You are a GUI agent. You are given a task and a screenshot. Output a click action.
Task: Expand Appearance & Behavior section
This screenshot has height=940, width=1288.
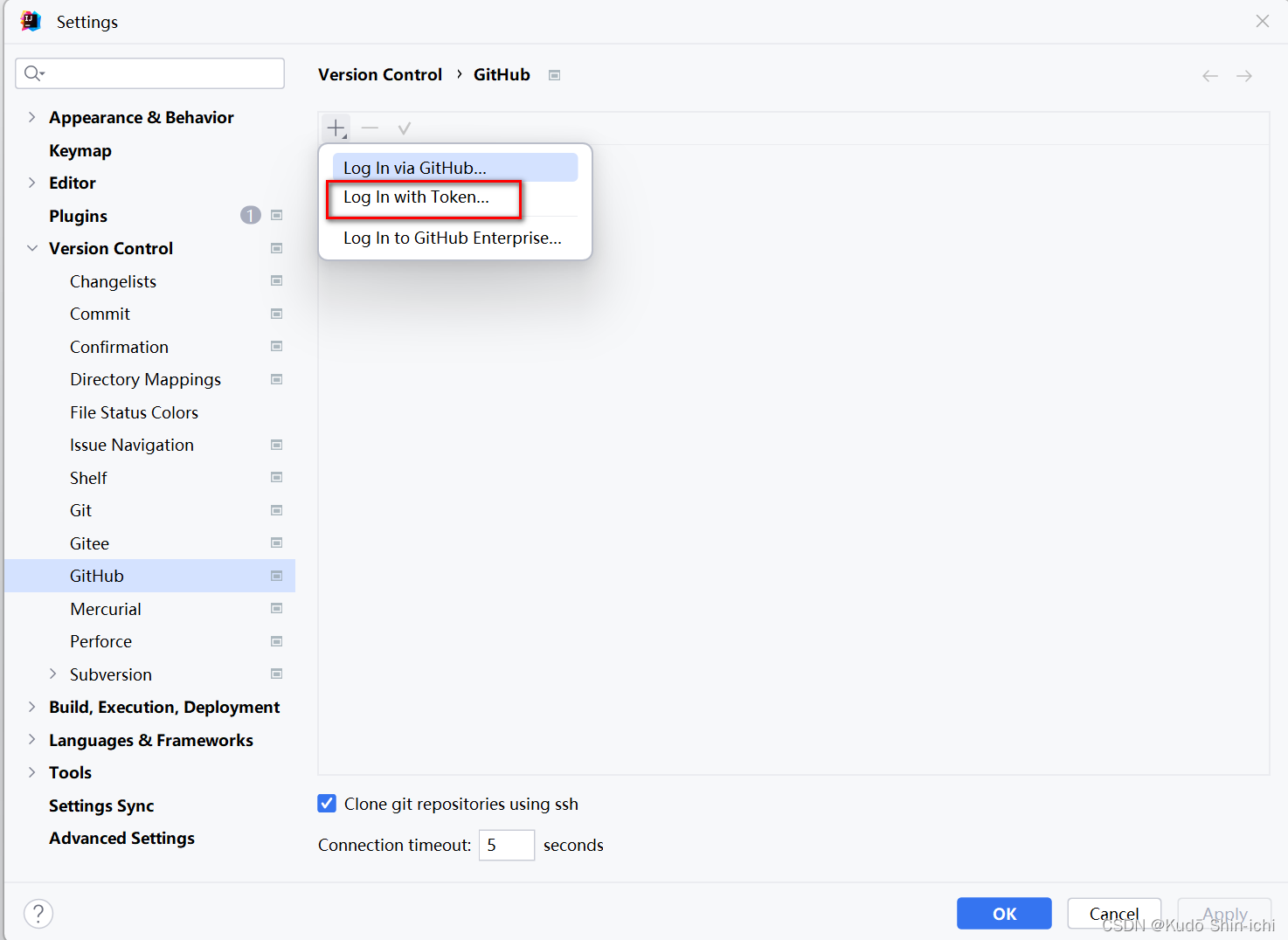coord(32,117)
